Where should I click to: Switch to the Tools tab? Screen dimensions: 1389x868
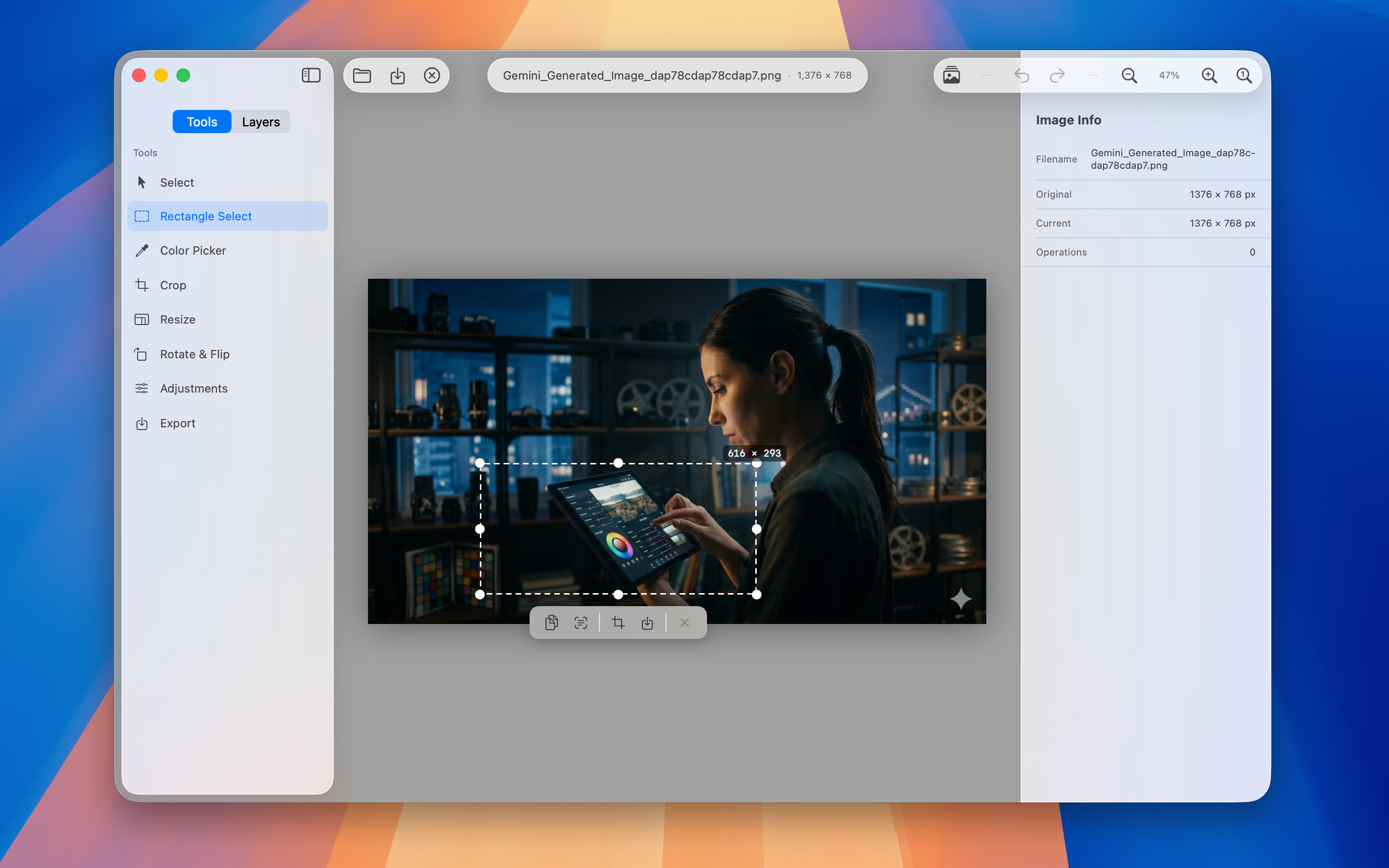[x=202, y=122]
